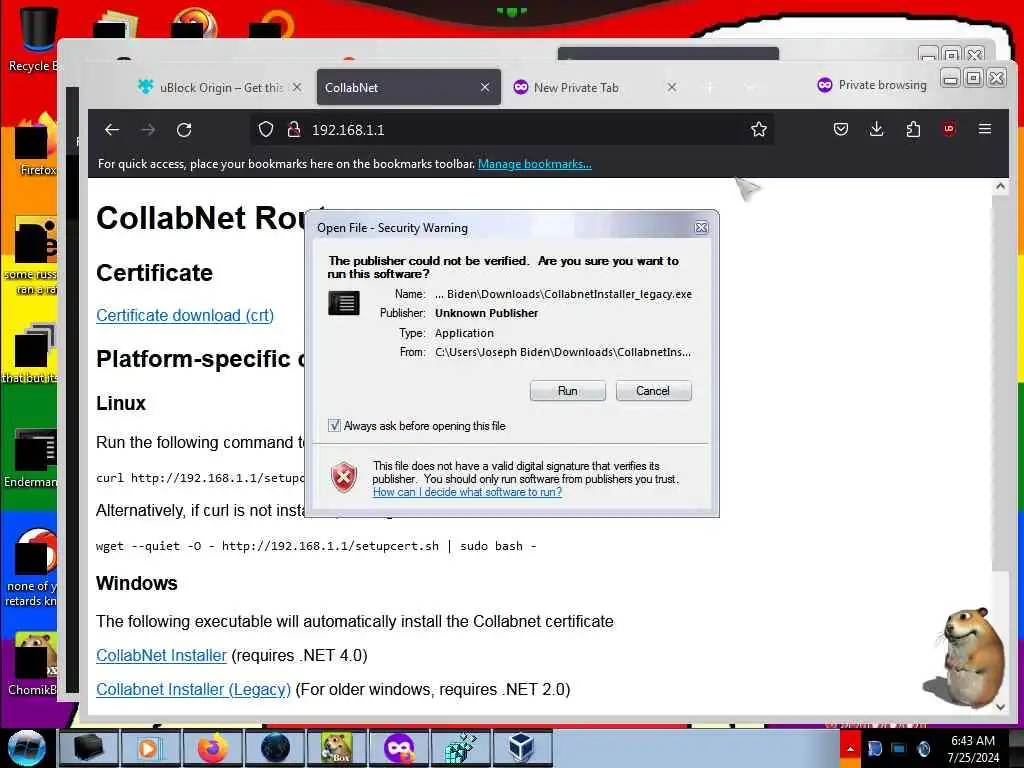Open the black box taskbar icon

tap(88, 748)
